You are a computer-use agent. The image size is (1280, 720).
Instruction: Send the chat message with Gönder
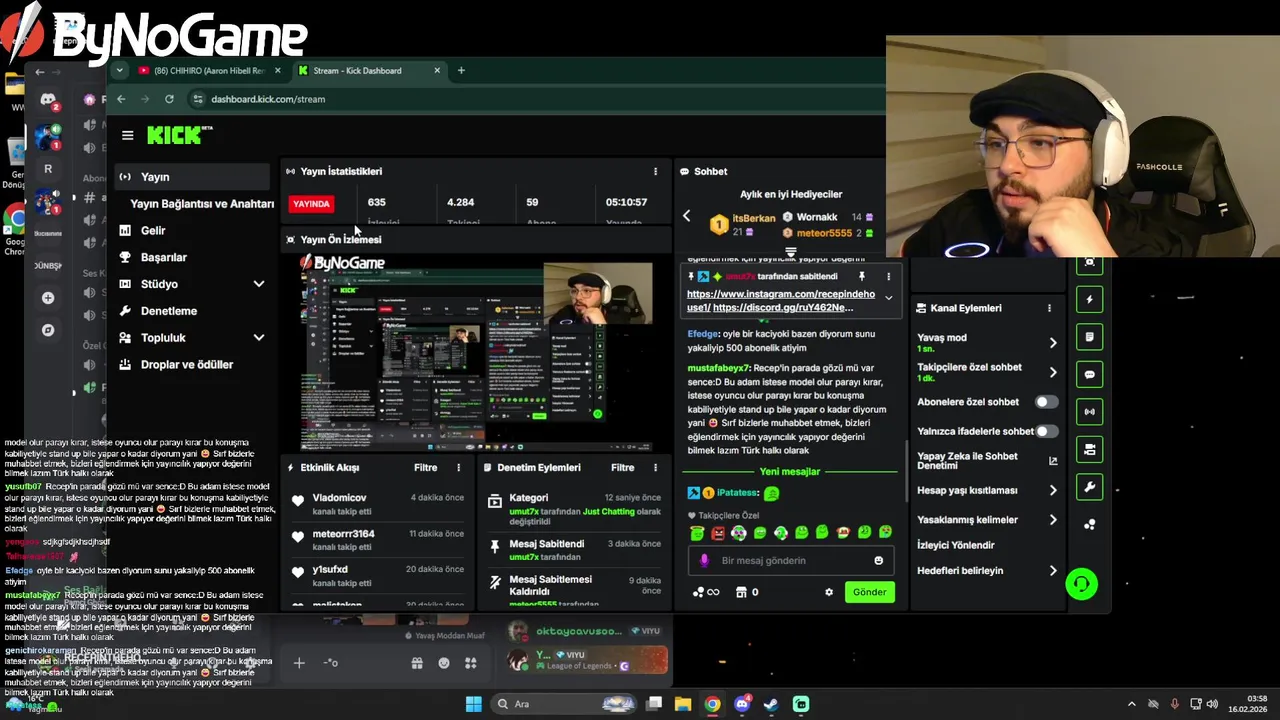869,592
